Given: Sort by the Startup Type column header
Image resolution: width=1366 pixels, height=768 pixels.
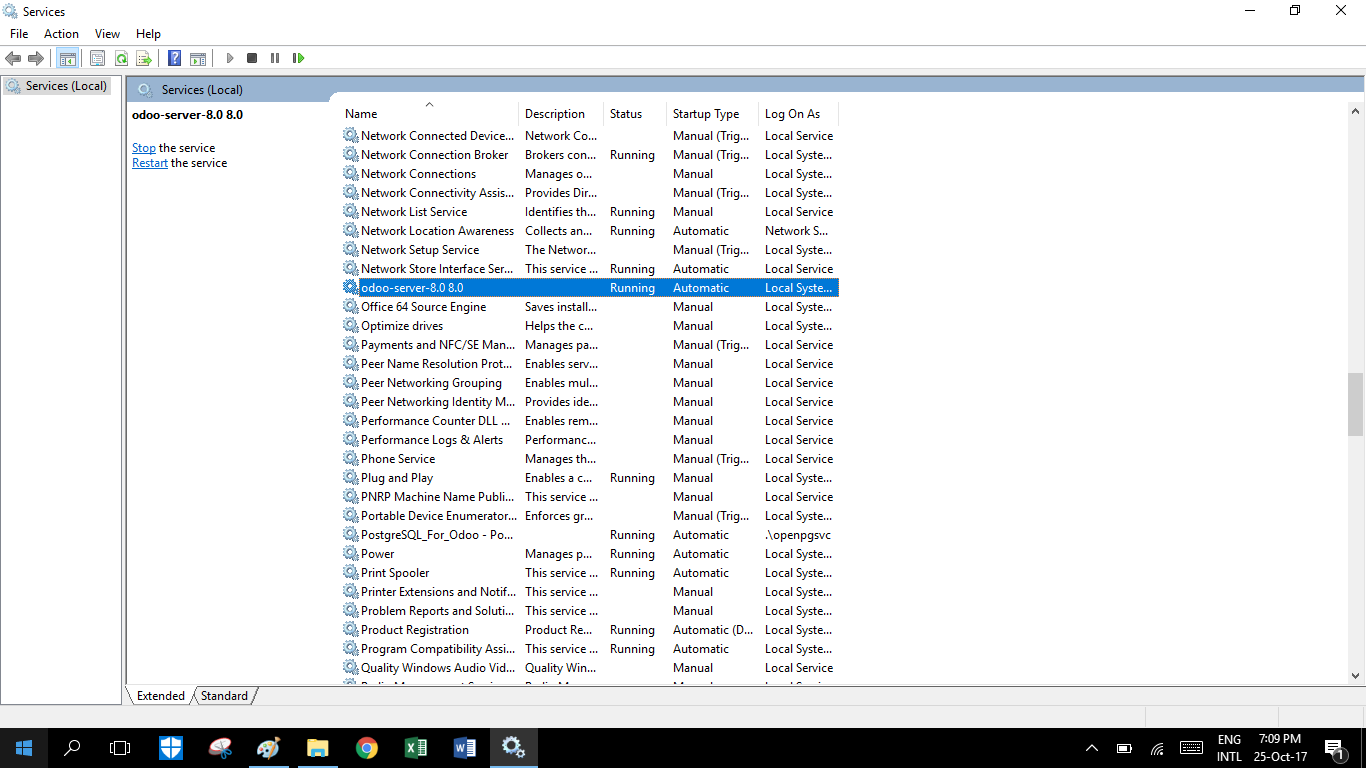Looking at the screenshot, I should tap(712, 114).
